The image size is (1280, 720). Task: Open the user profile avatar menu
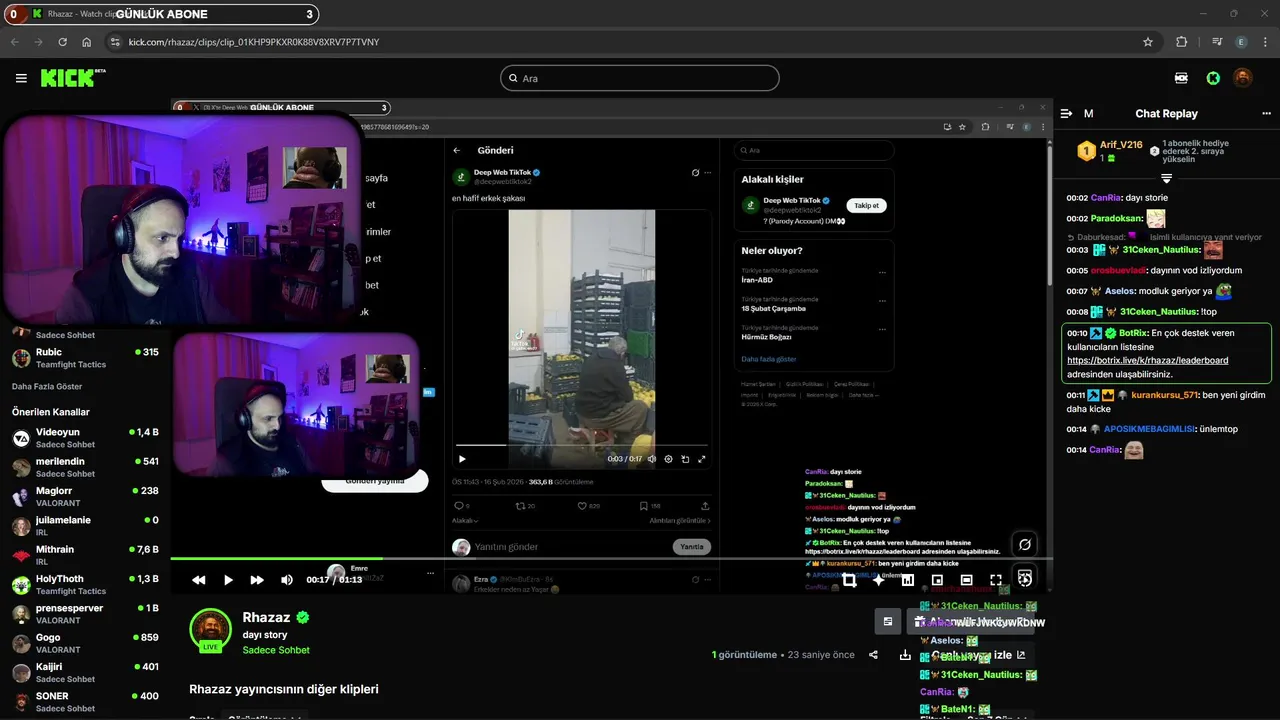coord(1242,78)
